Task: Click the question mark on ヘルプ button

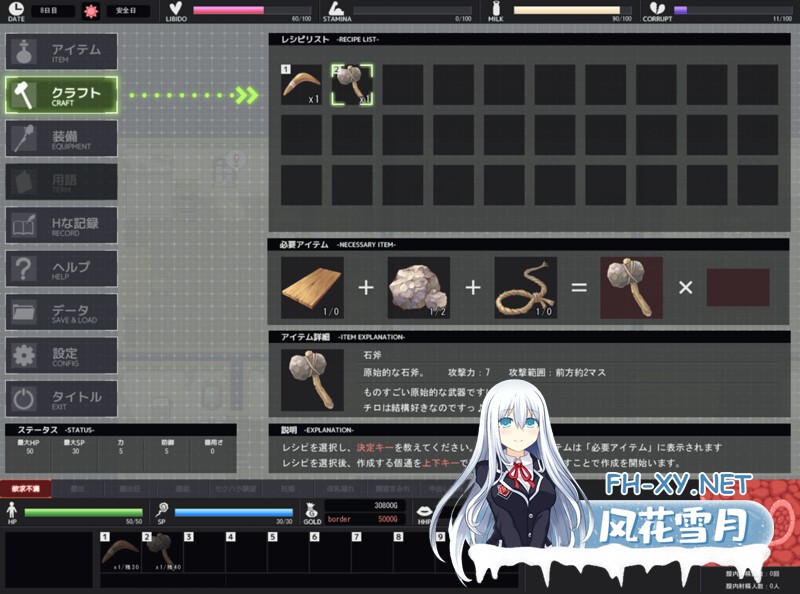Action: click(23, 268)
